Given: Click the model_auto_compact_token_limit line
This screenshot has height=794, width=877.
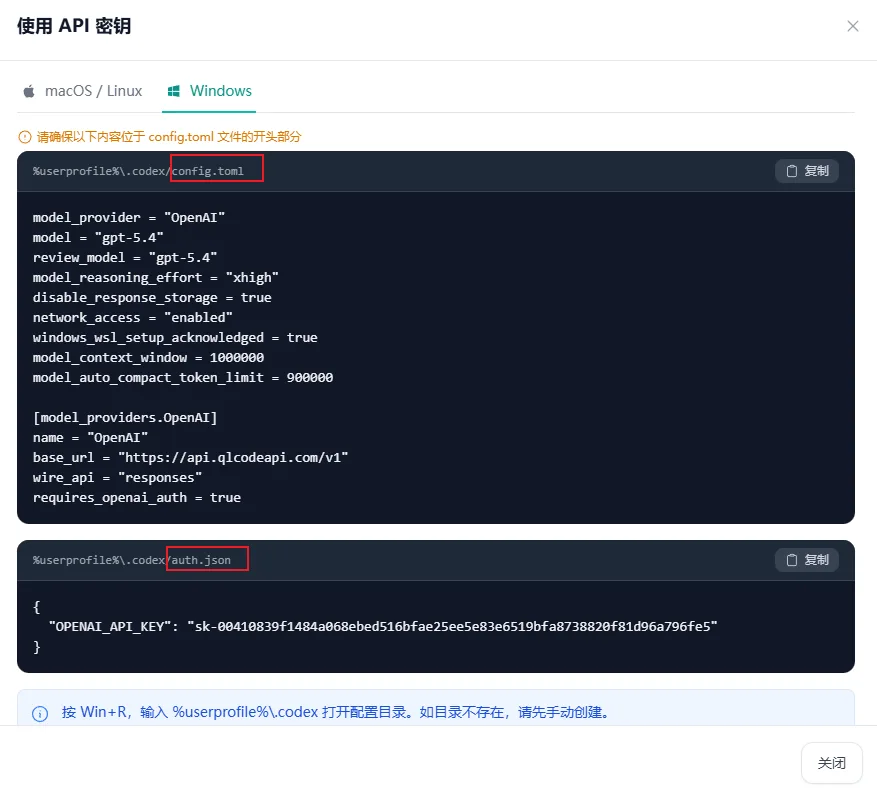Looking at the screenshot, I should 183,378.
